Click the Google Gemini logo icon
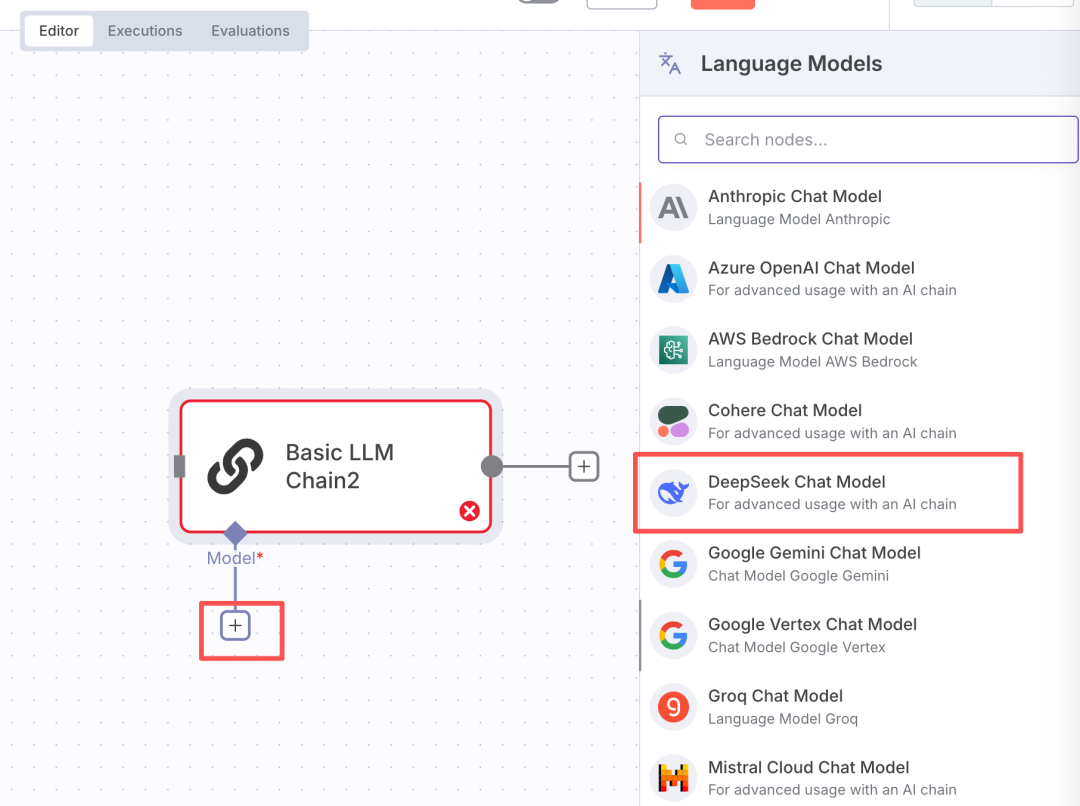 (673, 564)
